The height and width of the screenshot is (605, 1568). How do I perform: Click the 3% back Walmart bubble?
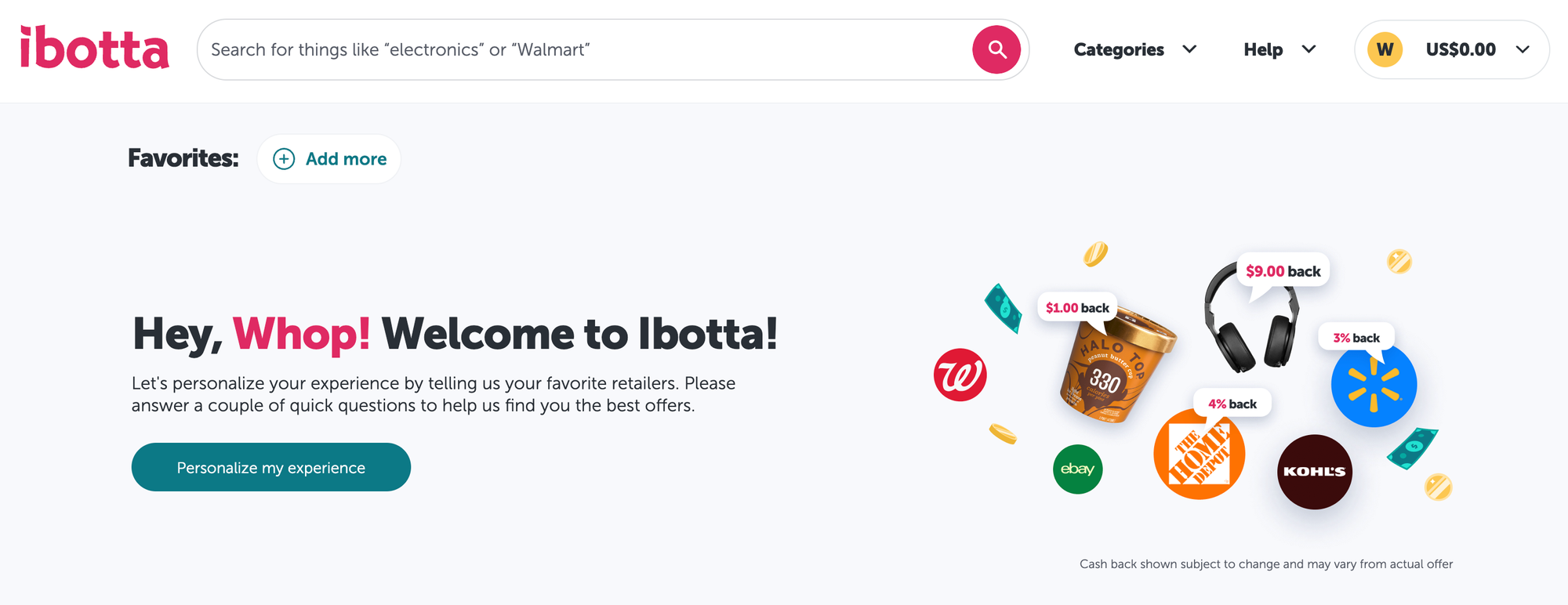pyautogui.click(x=1356, y=337)
